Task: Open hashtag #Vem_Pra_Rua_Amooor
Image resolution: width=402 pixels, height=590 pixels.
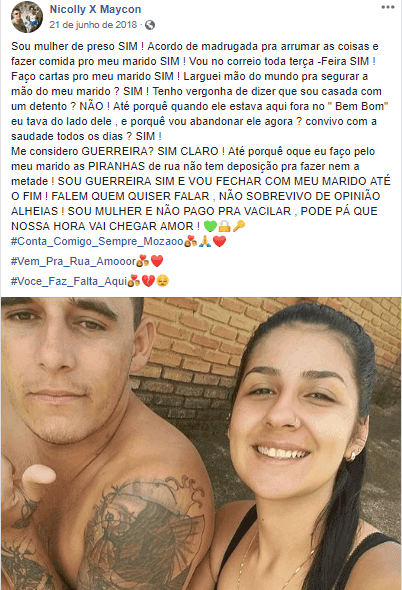Action: click(x=73, y=261)
